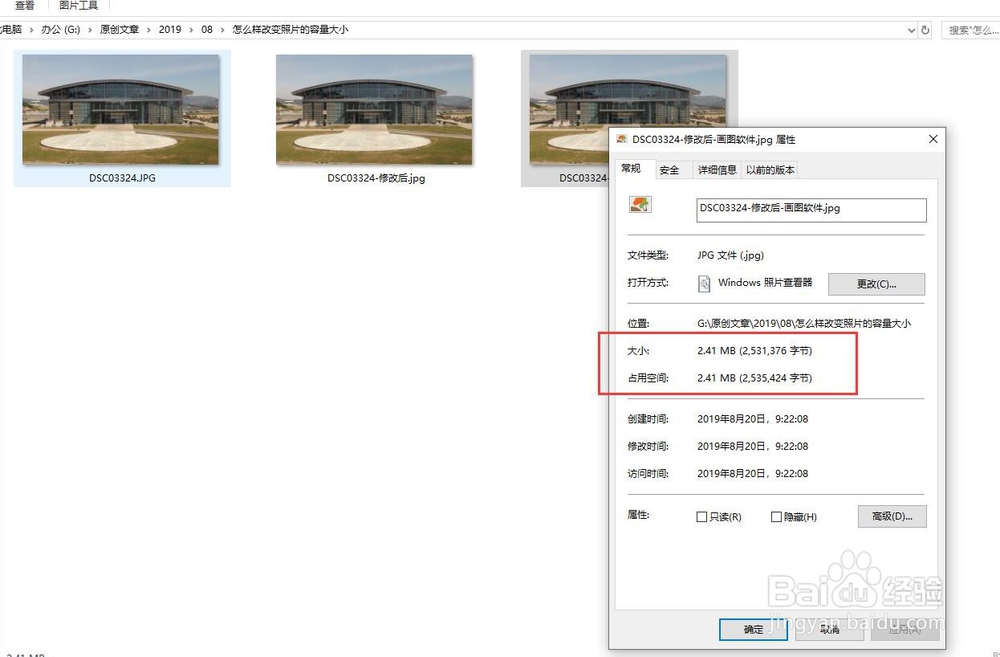Switch to the 安全 tab

[670, 170]
